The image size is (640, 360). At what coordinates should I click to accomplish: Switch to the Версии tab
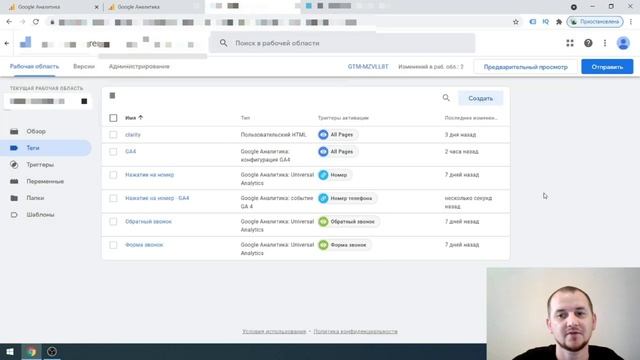pos(84,67)
